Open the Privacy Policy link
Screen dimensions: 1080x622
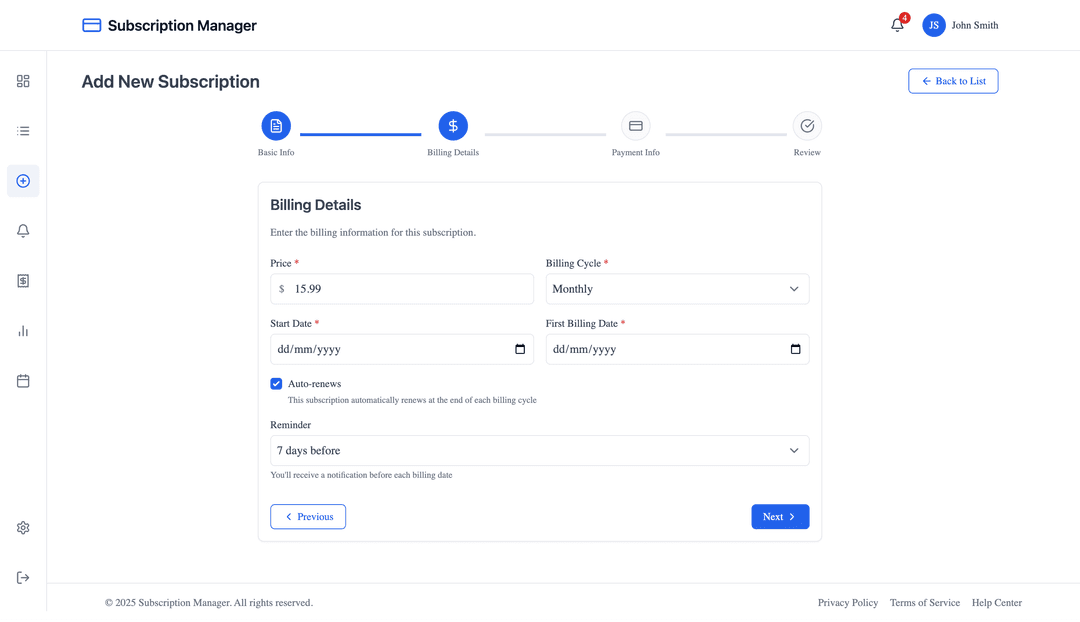pos(847,602)
